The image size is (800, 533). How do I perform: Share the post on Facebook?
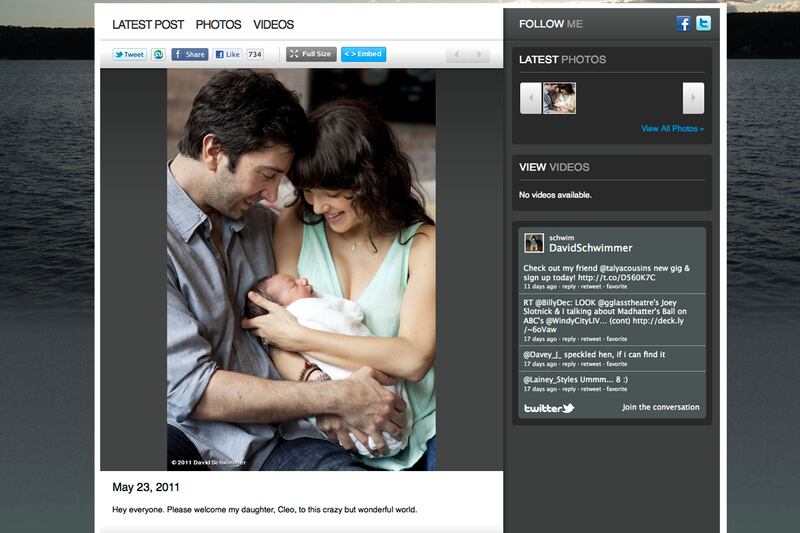(190, 54)
